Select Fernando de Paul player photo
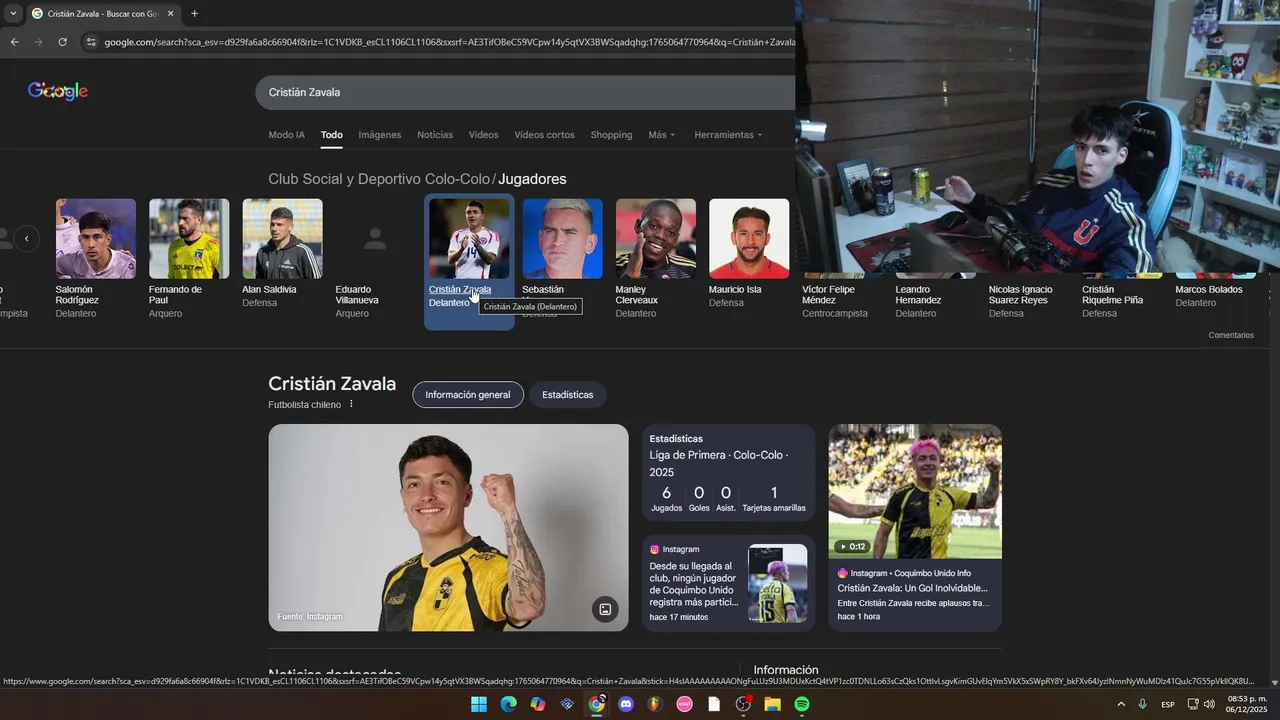The height and width of the screenshot is (720, 1280). point(189,238)
